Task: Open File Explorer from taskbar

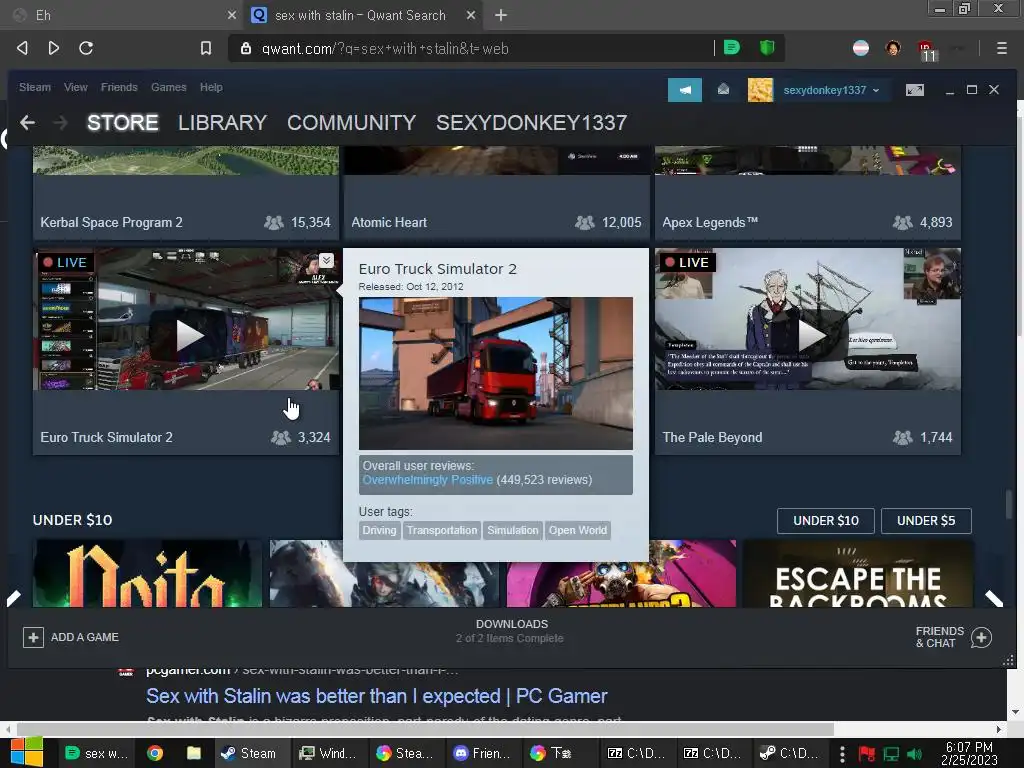Action: tap(194, 753)
